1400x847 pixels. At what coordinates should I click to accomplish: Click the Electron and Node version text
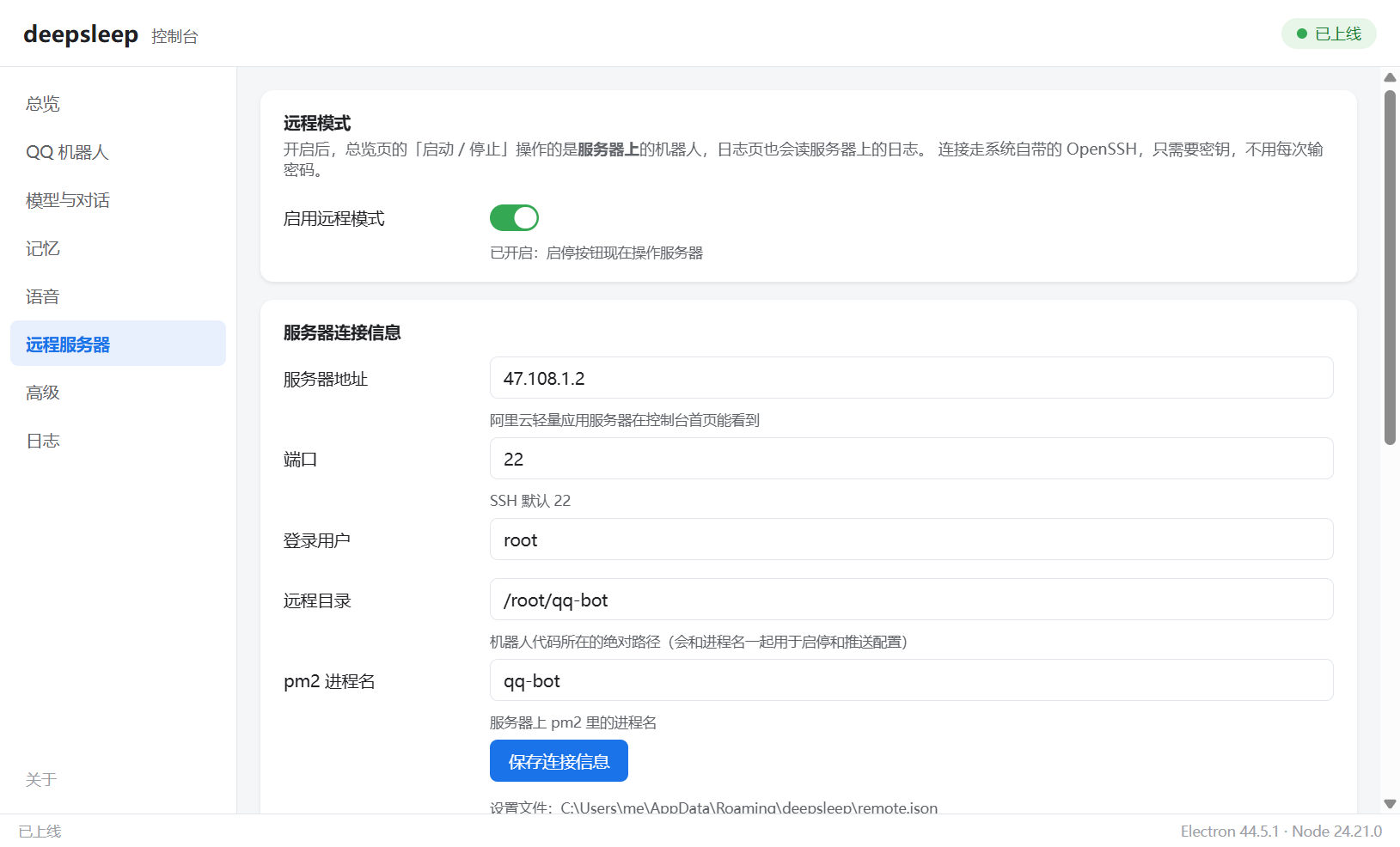click(x=1281, y=832)
